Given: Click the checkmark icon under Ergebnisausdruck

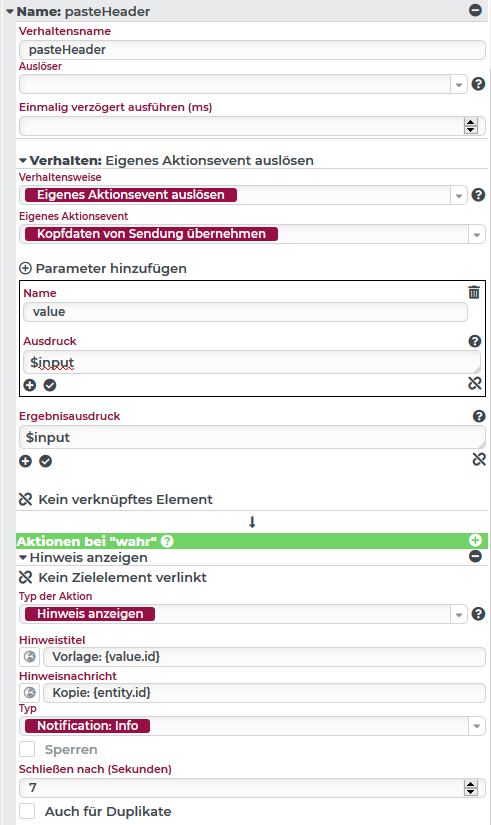Looking at the screenshot, I should 46,461.
